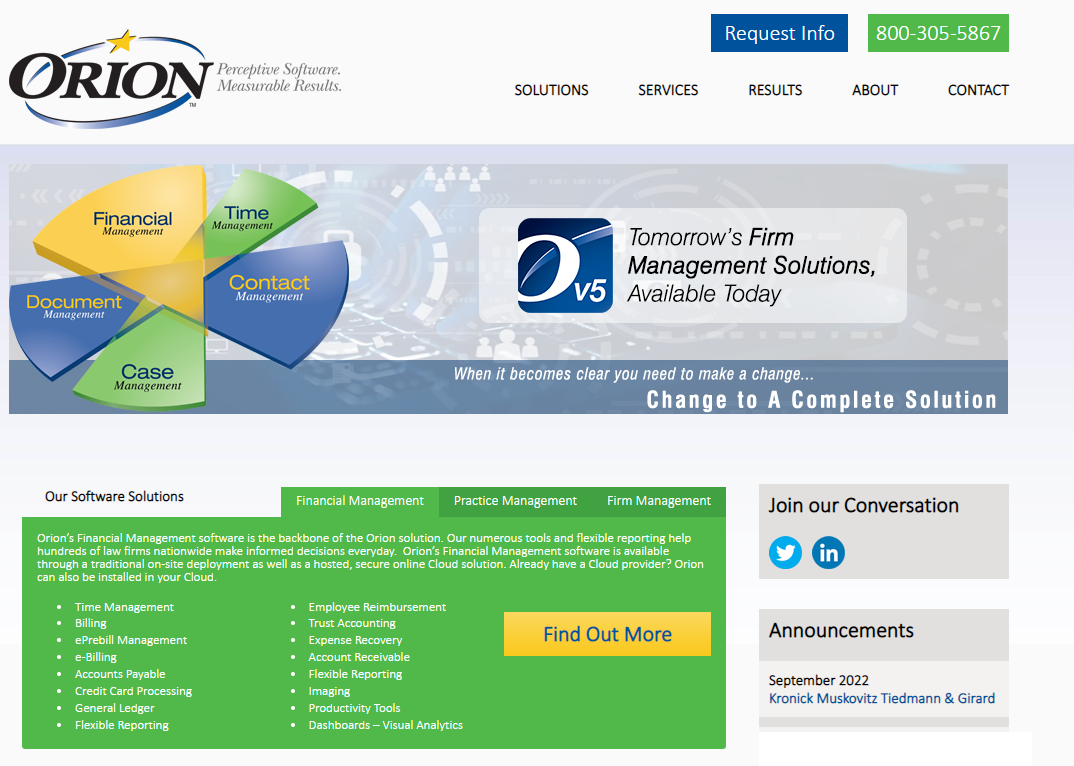This screenshot has height=766, width=1074.
Task: Click the Our Software Solutions heading
Action: [x=114, y=496]
